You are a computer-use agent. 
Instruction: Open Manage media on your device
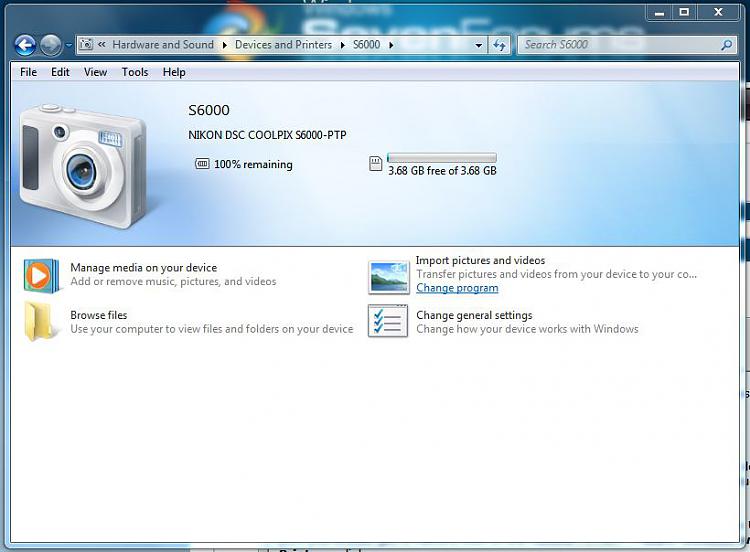point(143,267)
